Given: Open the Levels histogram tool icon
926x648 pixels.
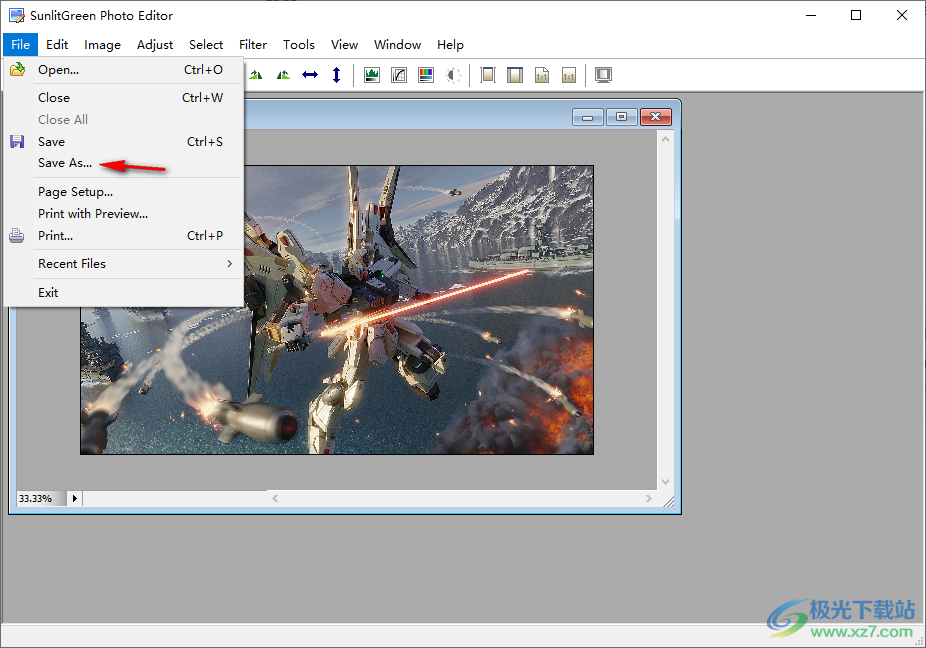Looking at the screenshot, I should [x=372, y=75].
